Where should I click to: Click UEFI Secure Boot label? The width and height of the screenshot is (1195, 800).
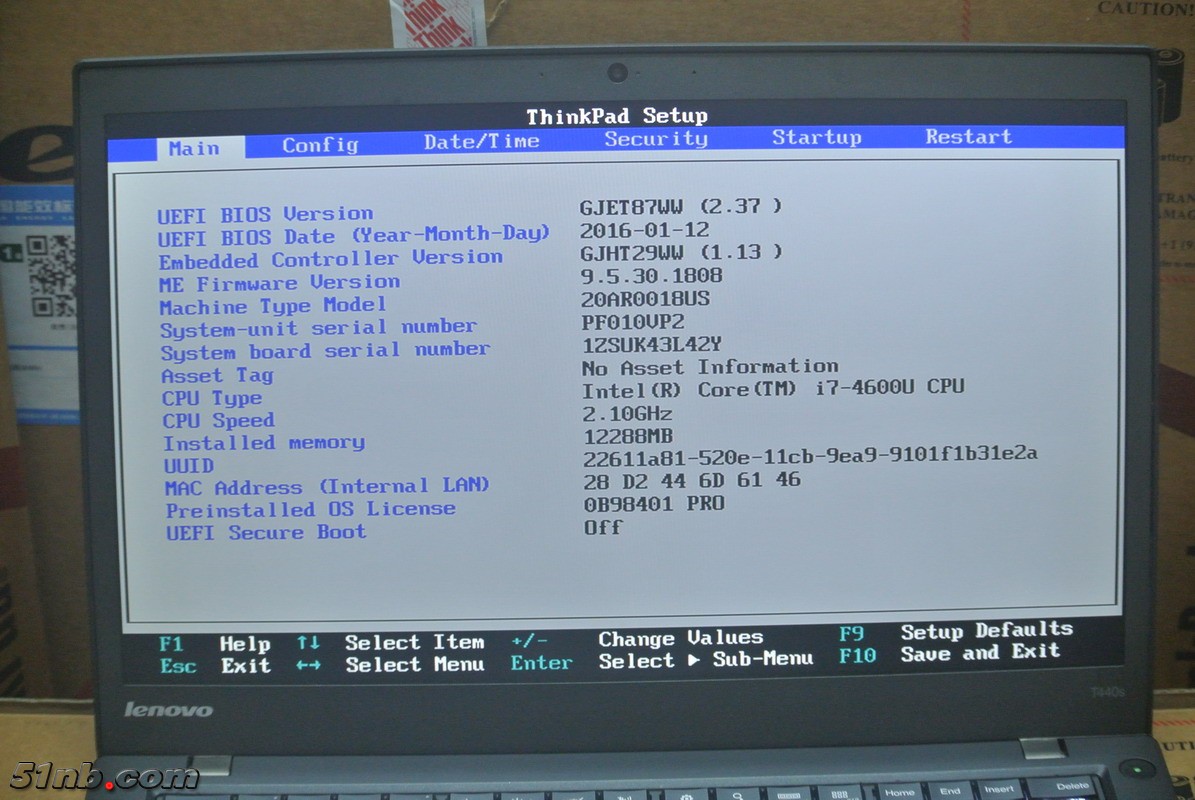pyautogui.click(x=266, y=533)
